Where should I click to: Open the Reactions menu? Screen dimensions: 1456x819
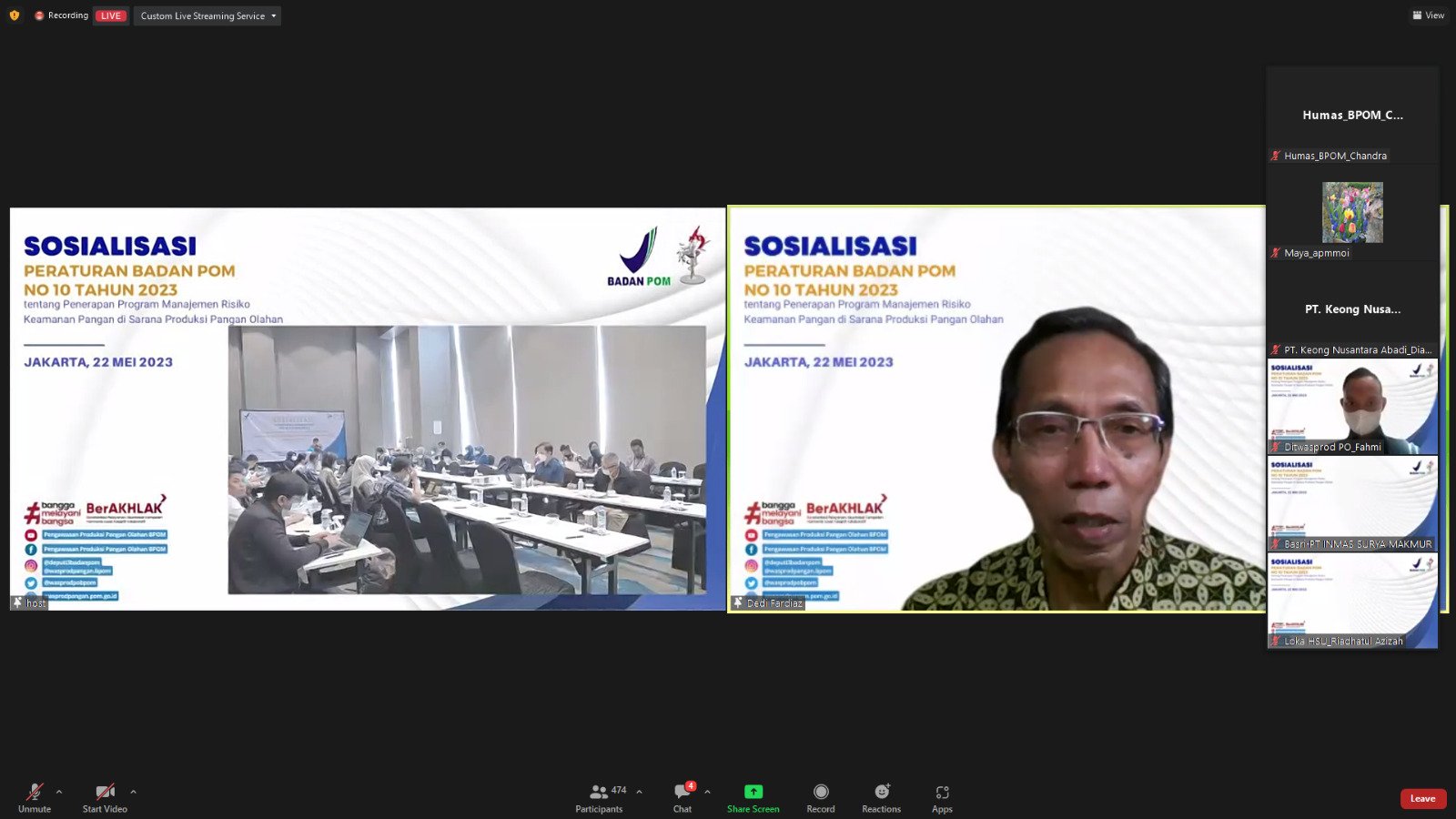coord(881,793)
